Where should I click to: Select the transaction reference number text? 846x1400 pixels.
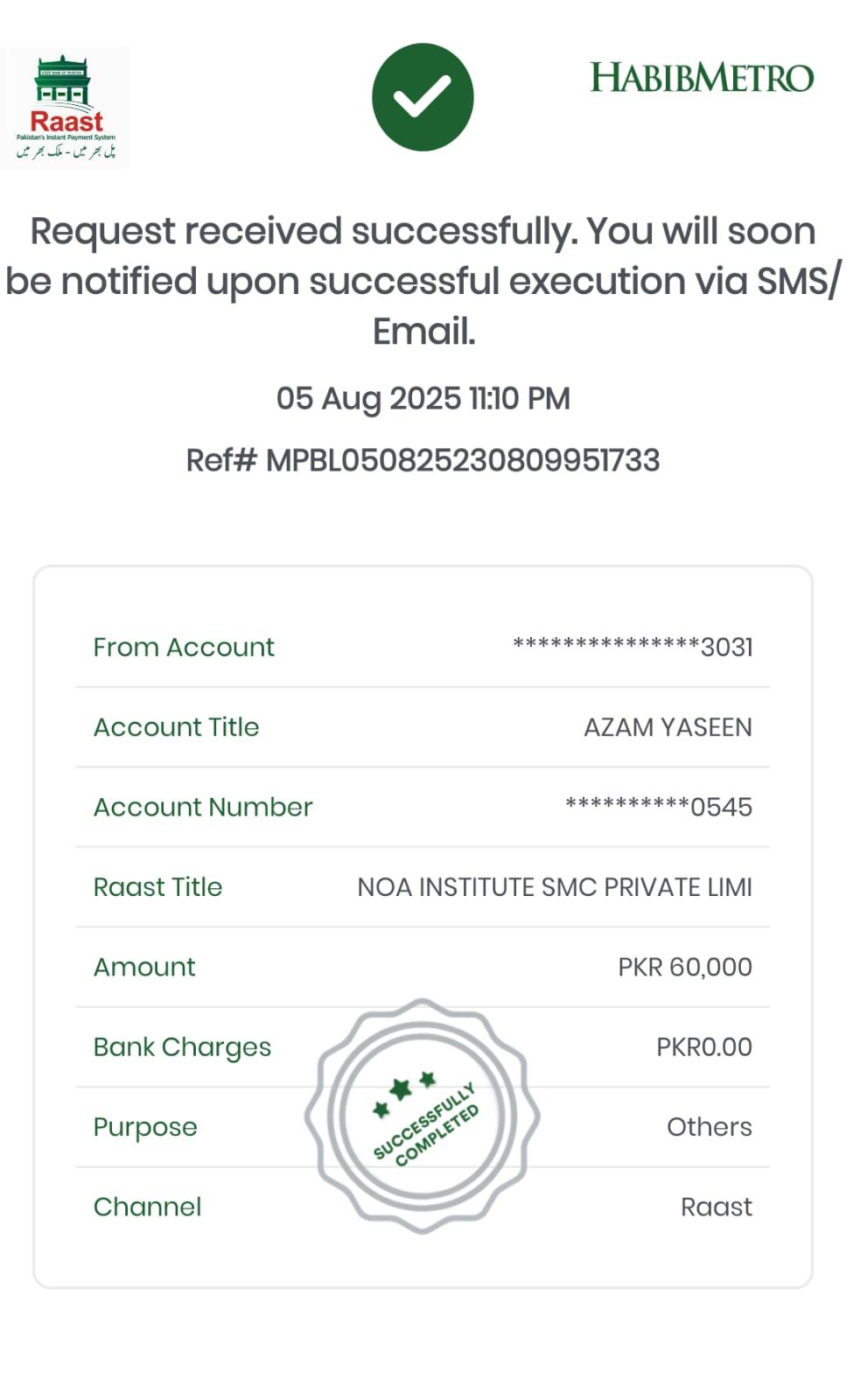[423, 460]
